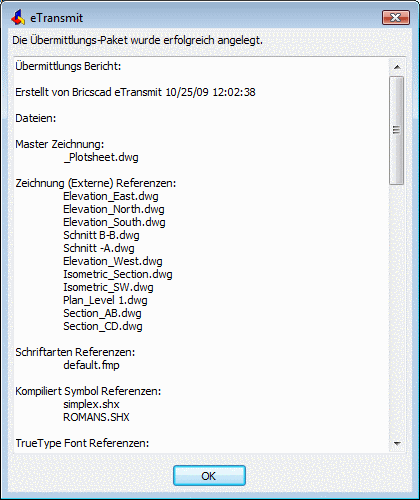Click Plan_Level 1.dwg in the report
This screenshot has height=500, width=420.
click(x=105, y=300)
